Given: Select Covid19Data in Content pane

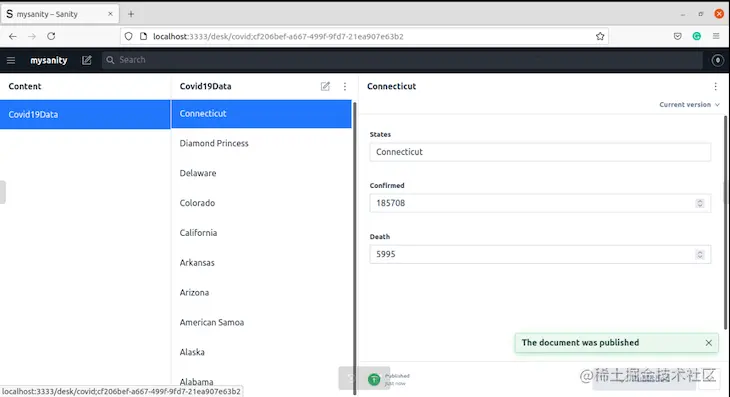Looking at the screenshot, I should 85,114.
